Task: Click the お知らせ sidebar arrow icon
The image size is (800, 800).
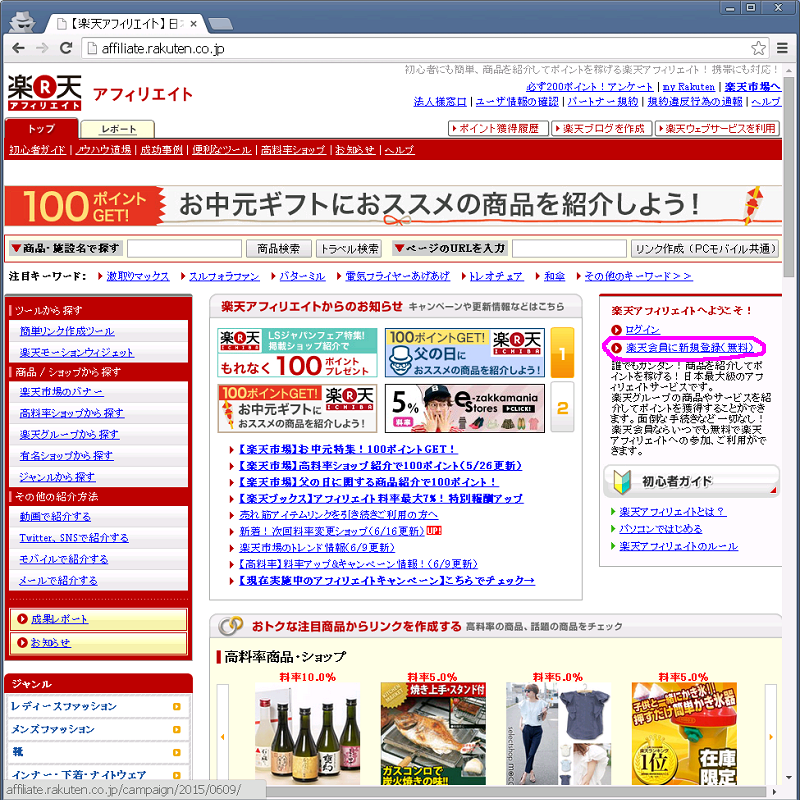Action: click(x=22, y=642)
